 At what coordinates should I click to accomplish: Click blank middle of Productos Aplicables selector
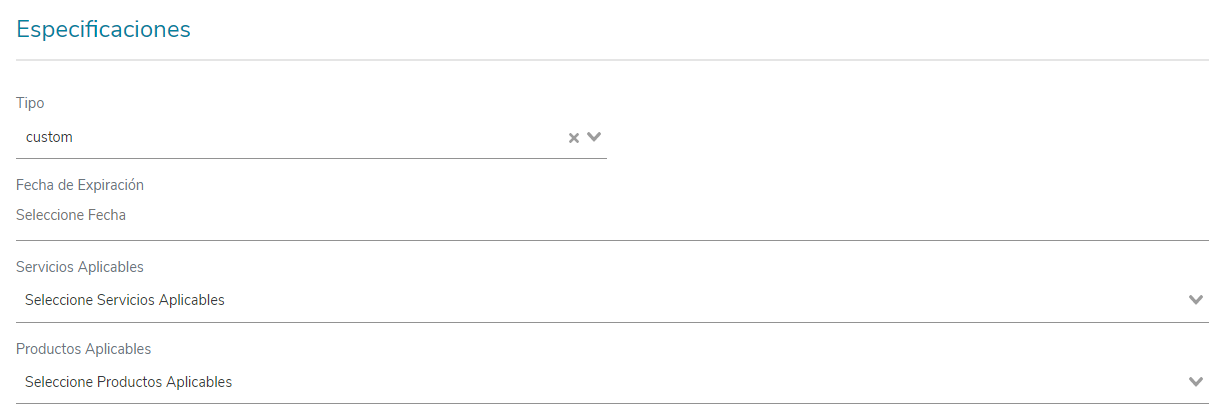(x=700, y=382)
